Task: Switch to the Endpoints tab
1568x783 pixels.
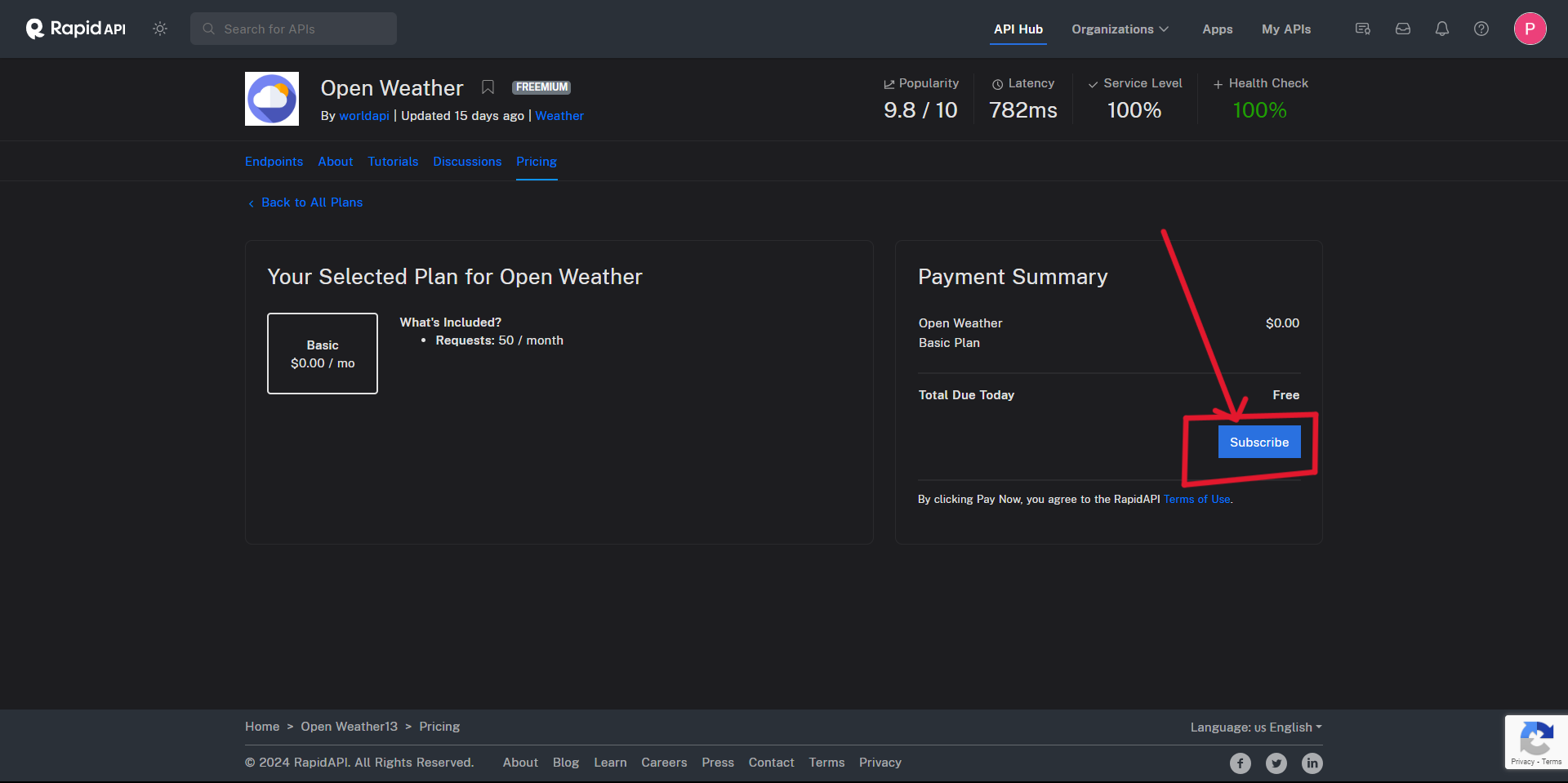Action: click(x=274, y=162)
